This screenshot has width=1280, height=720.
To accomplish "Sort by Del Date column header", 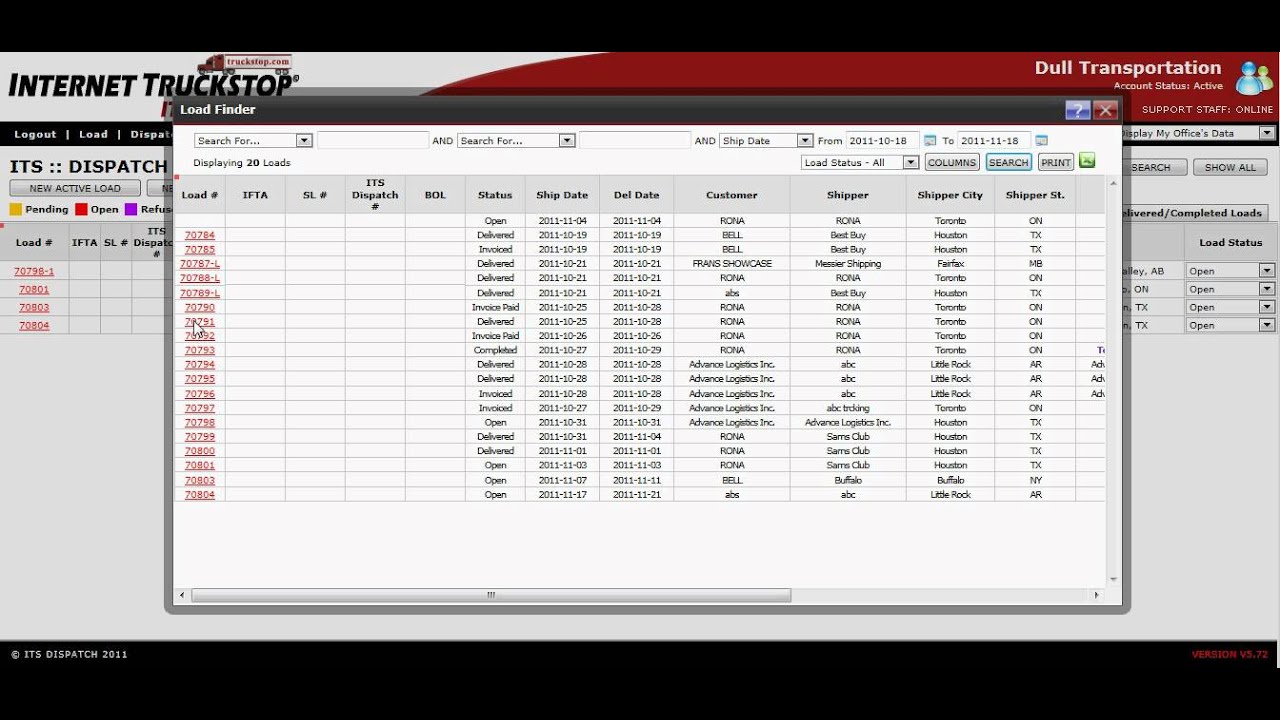I will 637,195.
